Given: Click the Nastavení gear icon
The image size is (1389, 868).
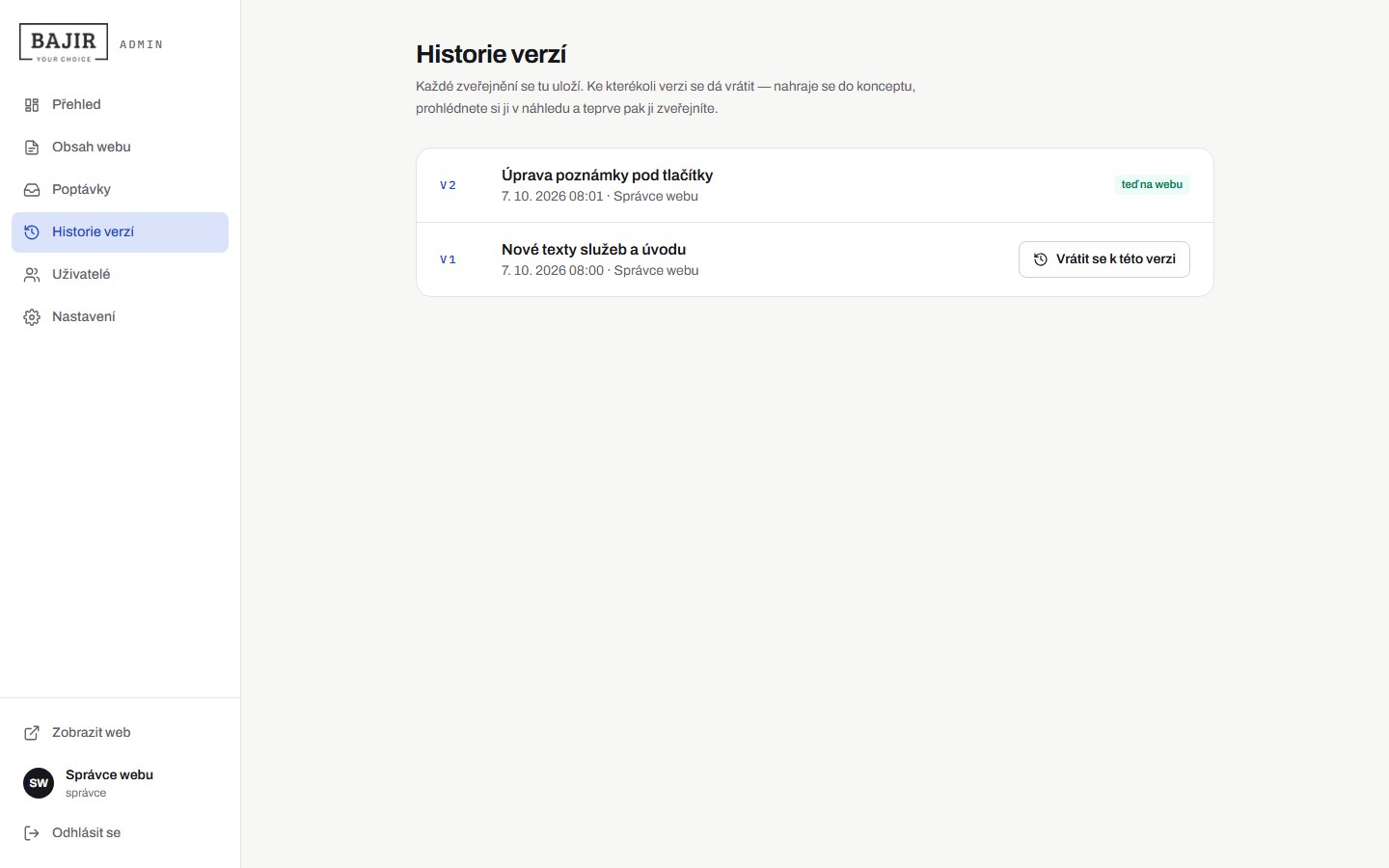Looking at the screenshot, I should 32,317.
